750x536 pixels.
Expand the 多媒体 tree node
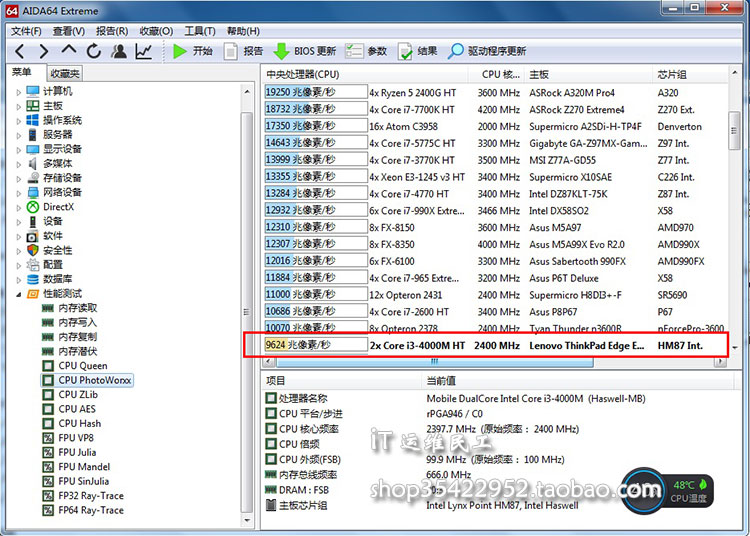19,164
